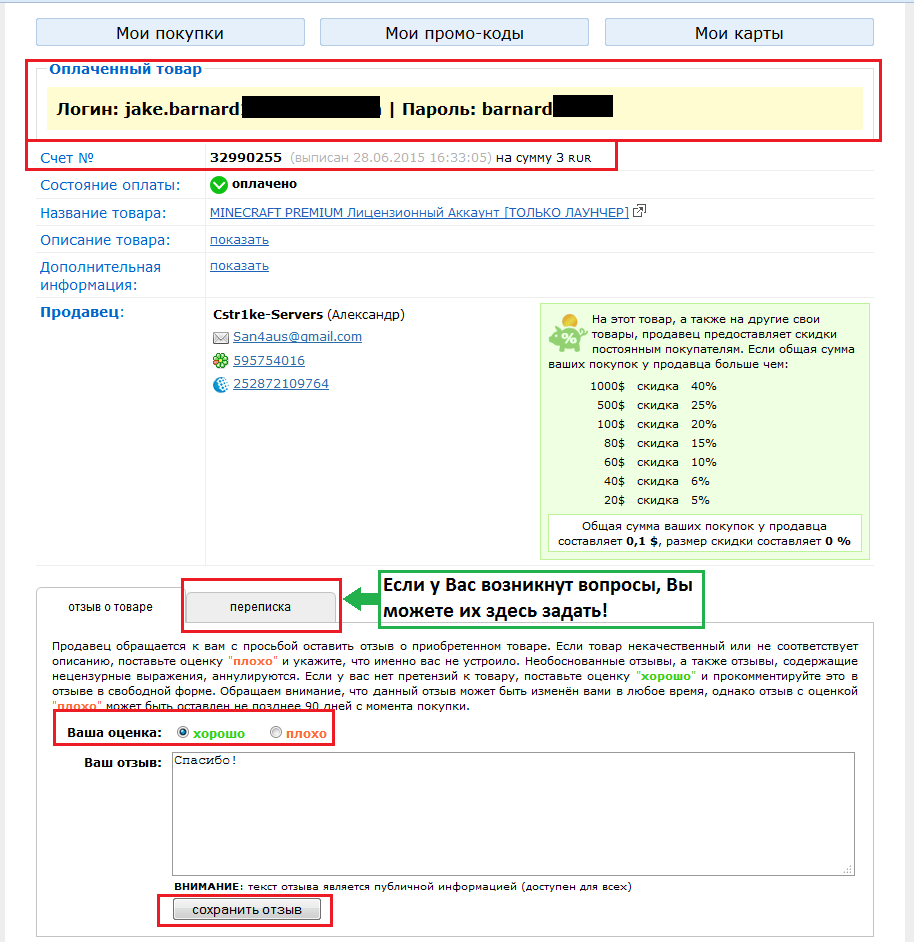Click the piggy bank discount icon
914x942 pixels.
pyautogui.click(x=567, y=335)
